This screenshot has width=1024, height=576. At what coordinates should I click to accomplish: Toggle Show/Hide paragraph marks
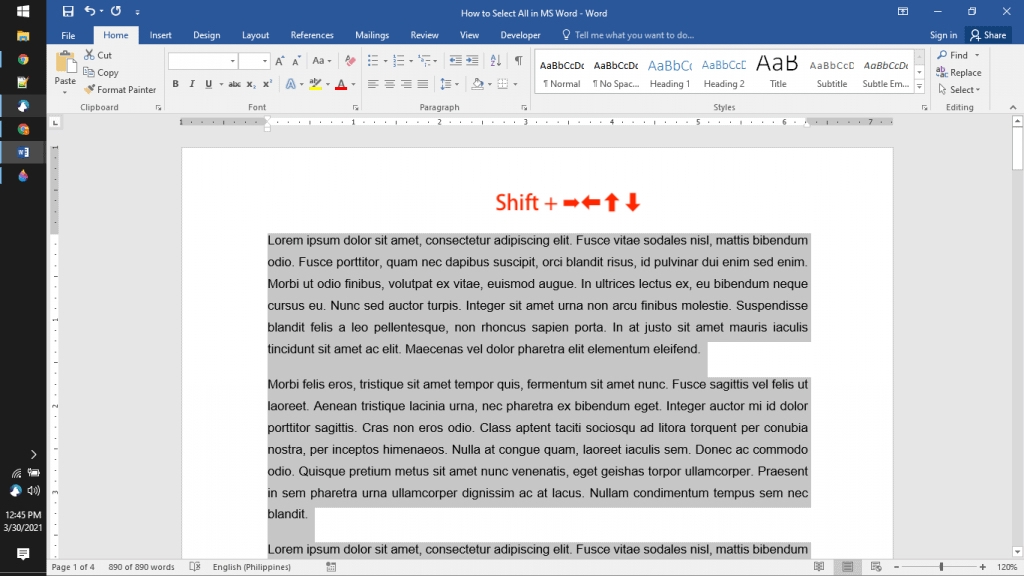pos(519,61)
